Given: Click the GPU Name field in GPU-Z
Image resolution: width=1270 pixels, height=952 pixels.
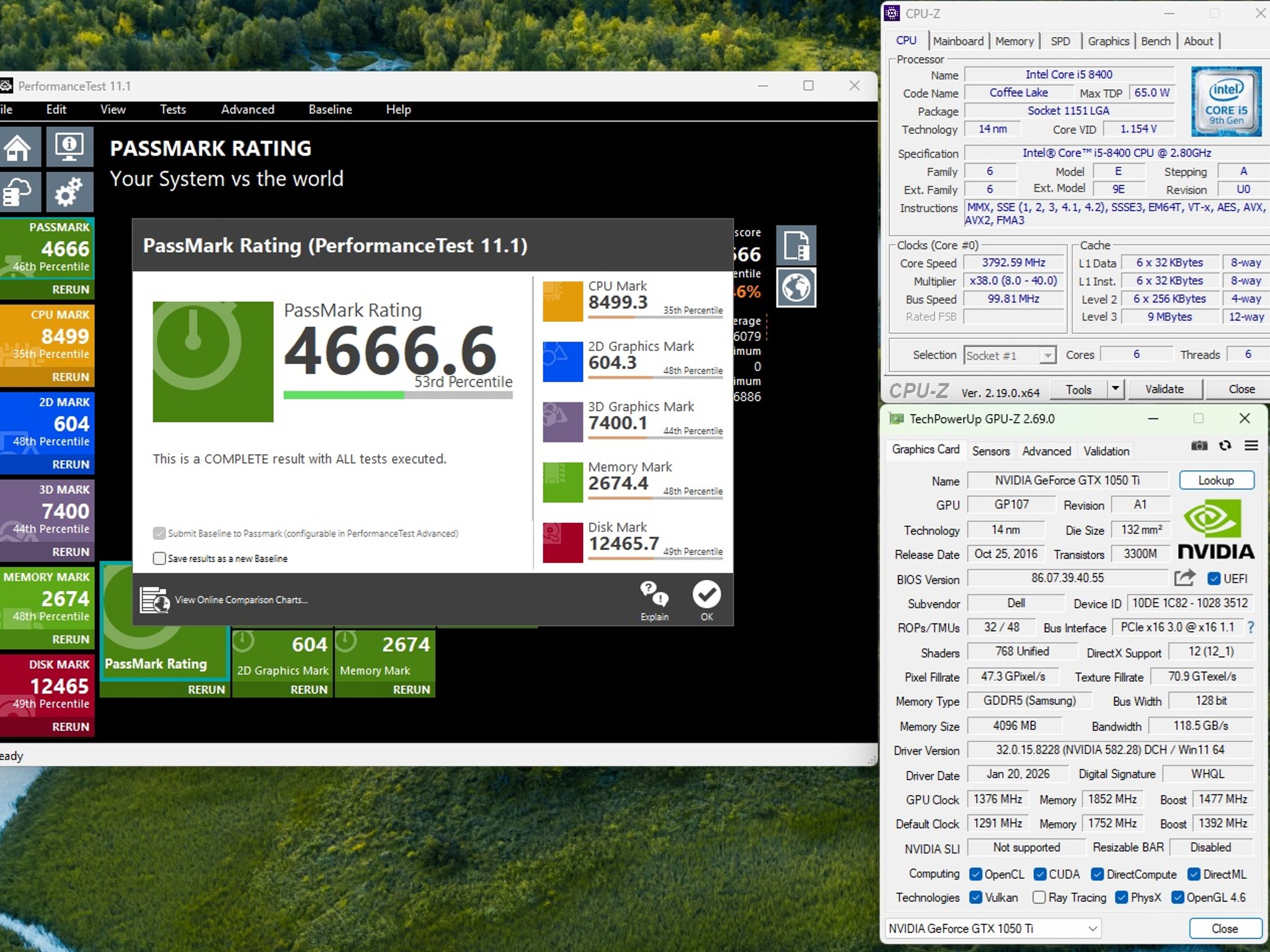Looking at the screenshot, I should click(1067, 480).
